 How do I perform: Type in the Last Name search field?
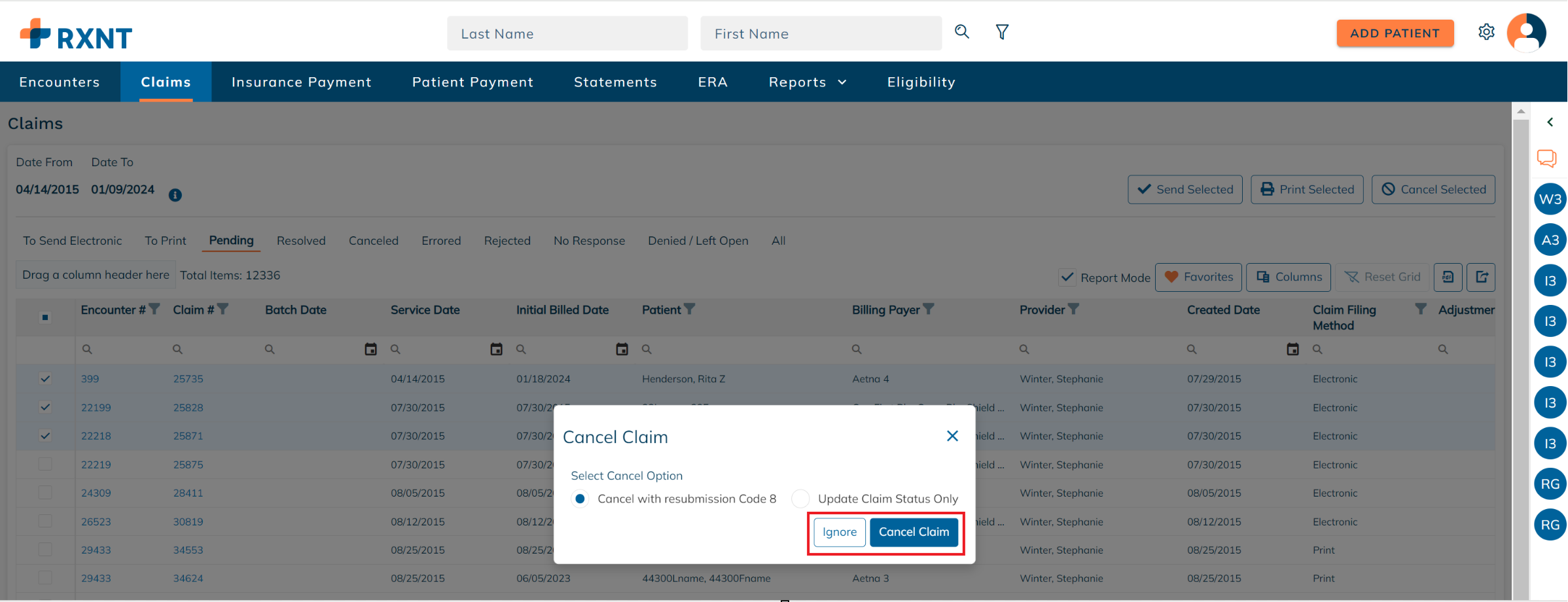point(567,34)
